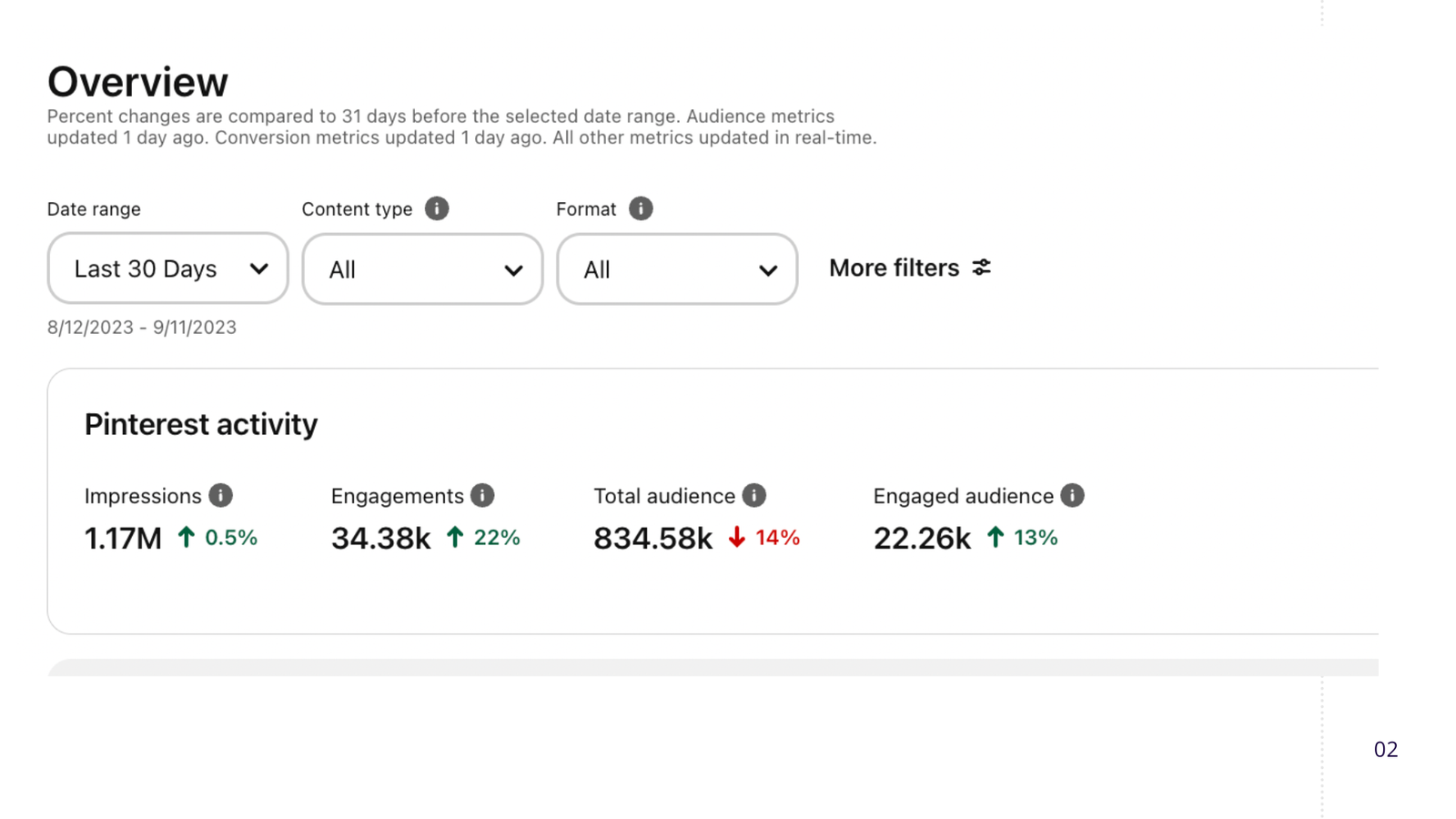Open the Total audience info icon
Image resolution: width=1456 pixels, height=819 pixels.
coord(753,495)
